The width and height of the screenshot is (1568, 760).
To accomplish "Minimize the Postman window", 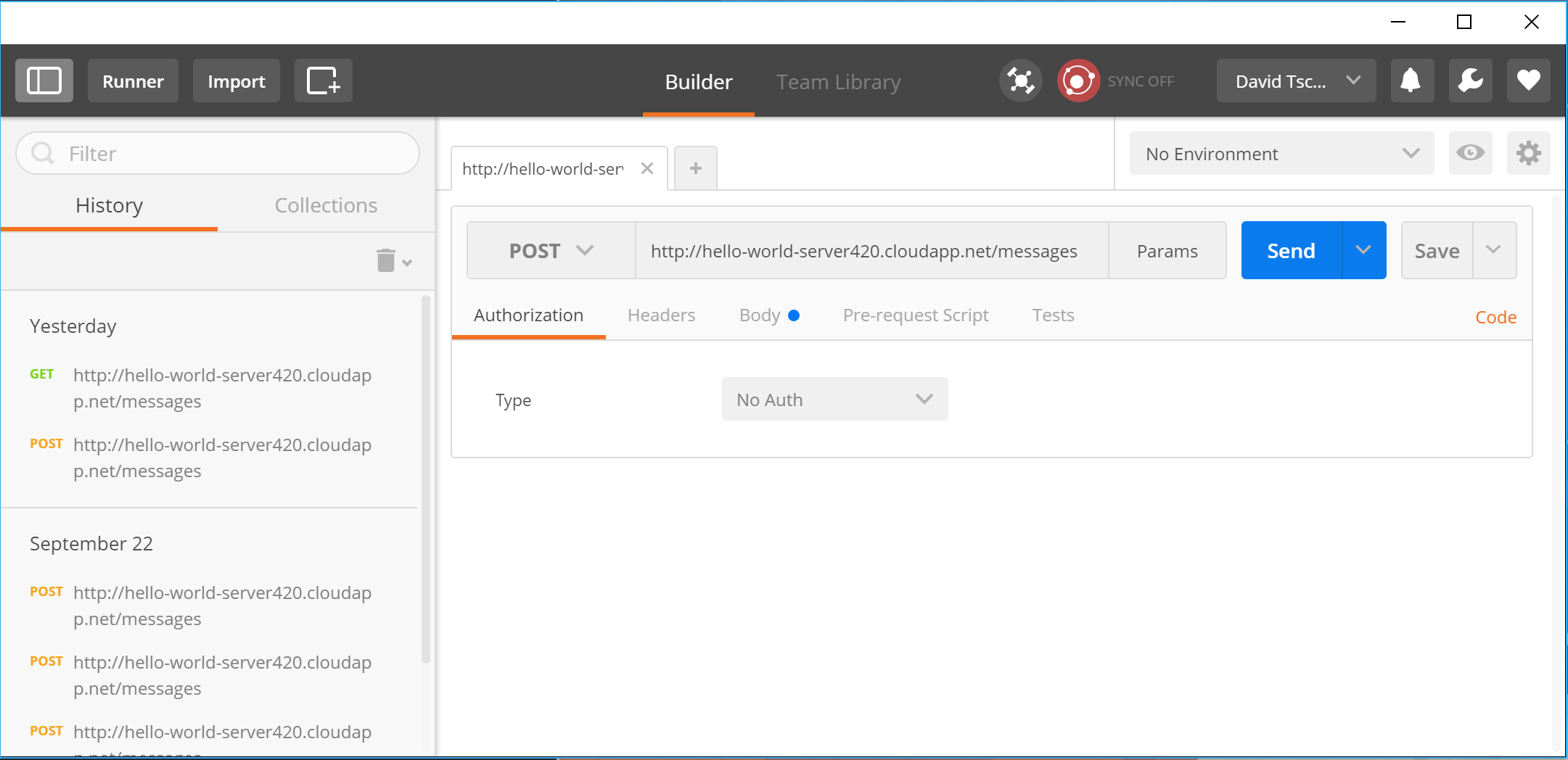I will click(x=1398, y=22).
